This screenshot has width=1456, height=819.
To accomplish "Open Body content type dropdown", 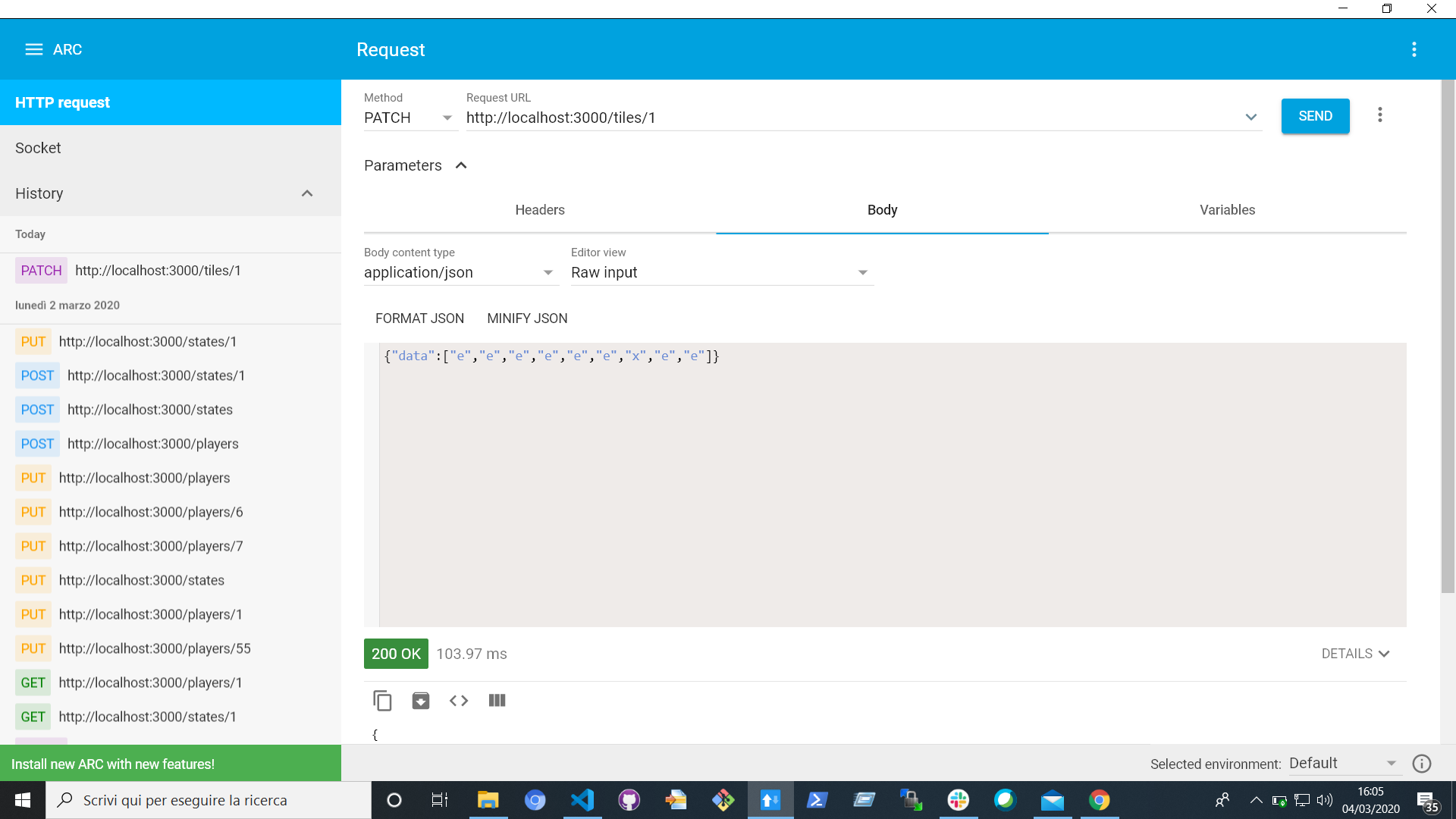I will coord(460,272).
